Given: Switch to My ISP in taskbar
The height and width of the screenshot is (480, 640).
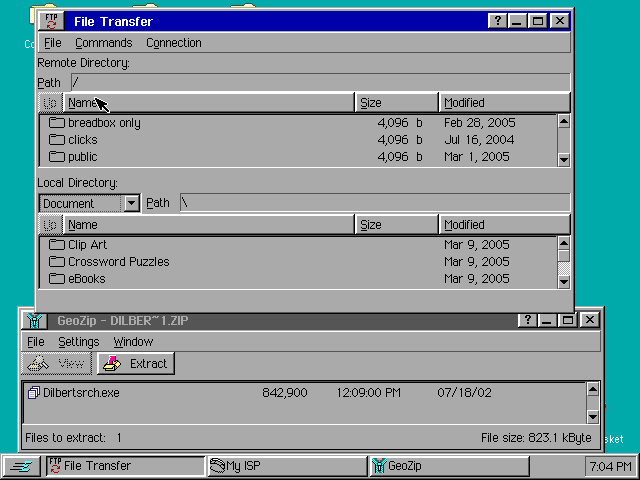Looking at the screenshot, I should click(x=287, y=466).
